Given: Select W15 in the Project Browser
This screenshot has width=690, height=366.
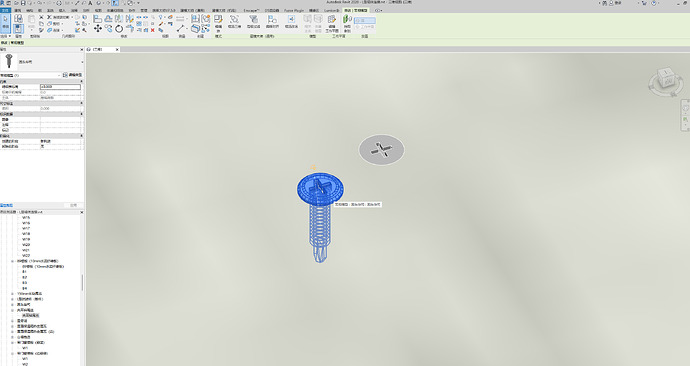Looking at the screenshot, I should click(x=26, y=218).
